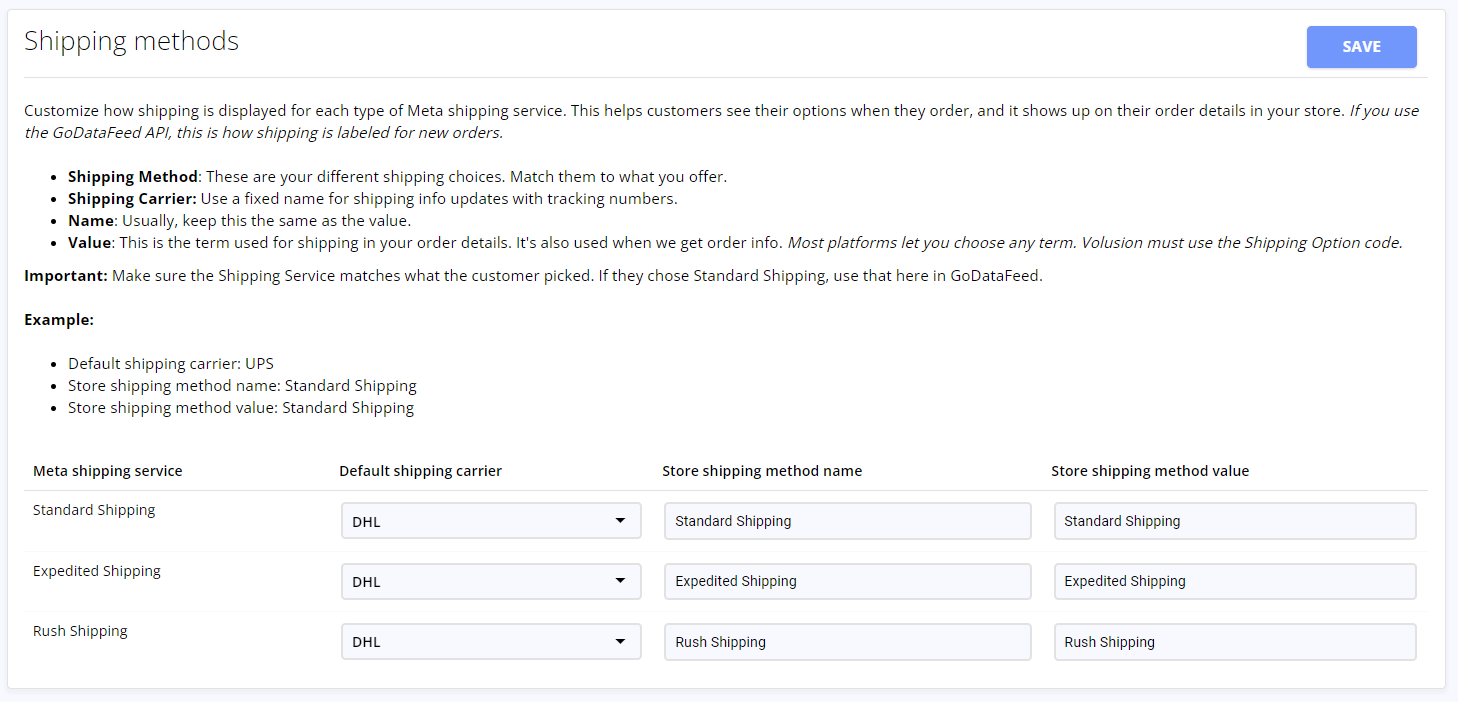1458x702 pixels.
Task: Click the Meta shipping service column header
Action: (x=108, y=471)
